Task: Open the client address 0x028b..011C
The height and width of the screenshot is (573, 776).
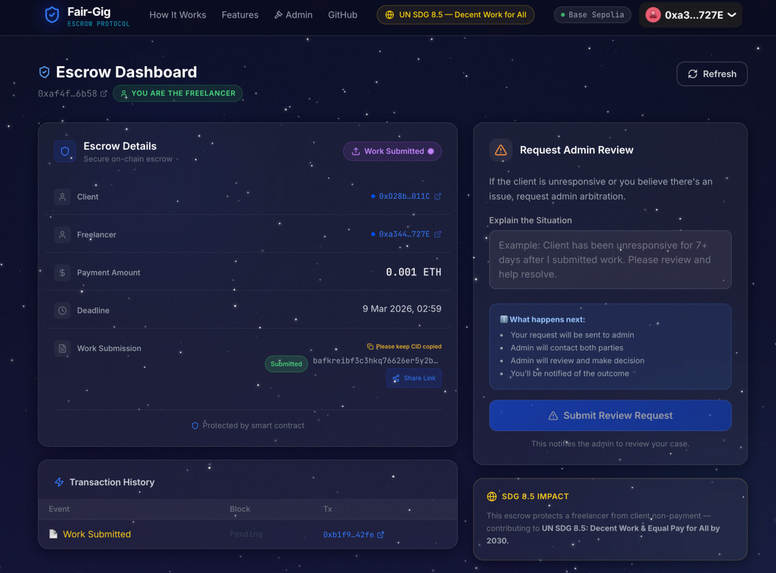Action: tap(404, 196)
